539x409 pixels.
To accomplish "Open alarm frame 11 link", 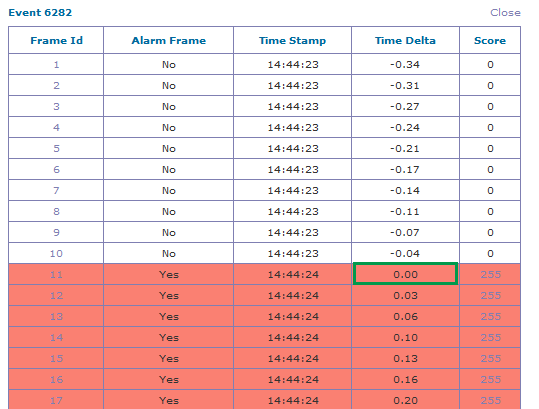I will pyautogui.click(x=56, y=275).
